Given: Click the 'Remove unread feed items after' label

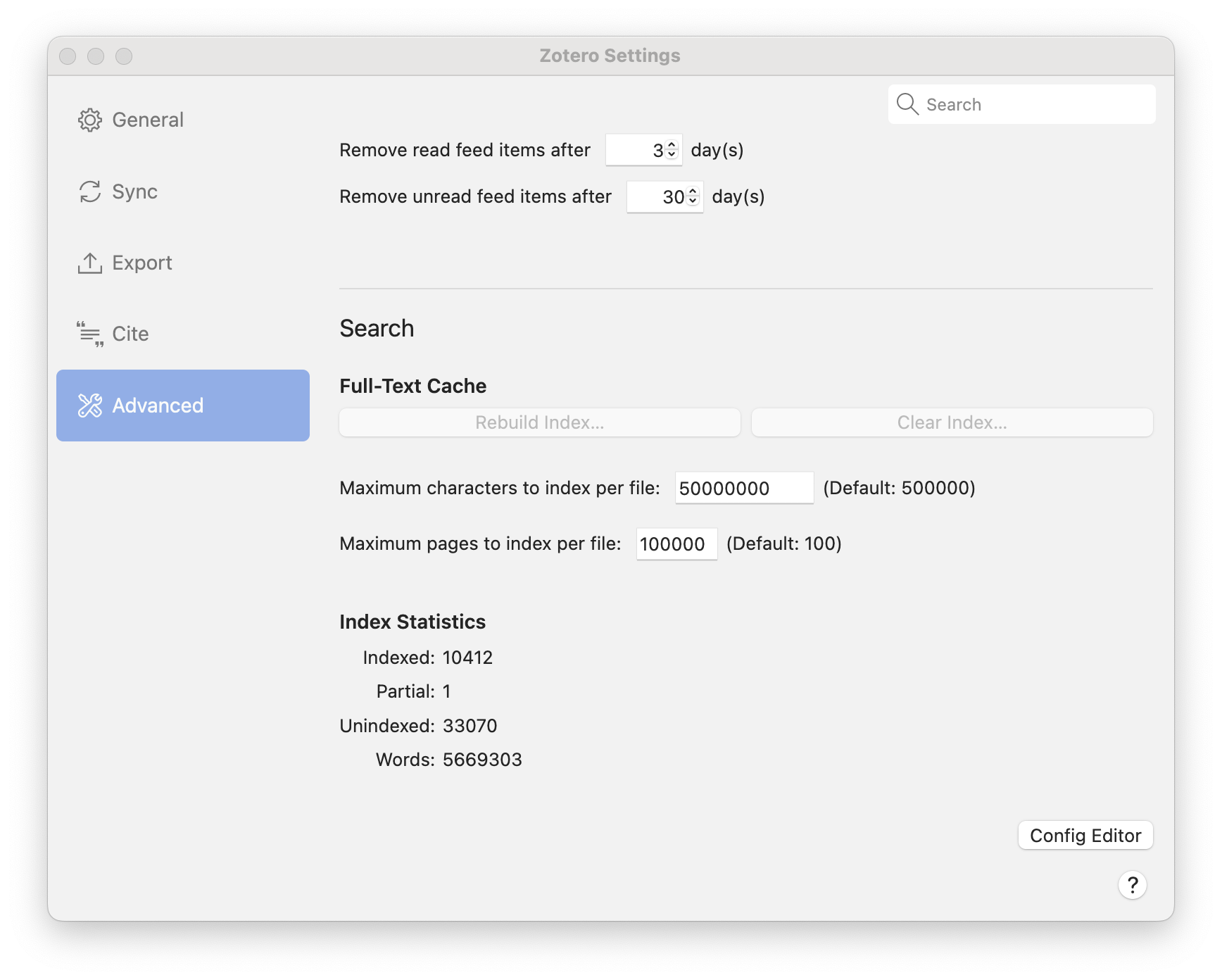Looking at the screenshot, I should (475, 196).
